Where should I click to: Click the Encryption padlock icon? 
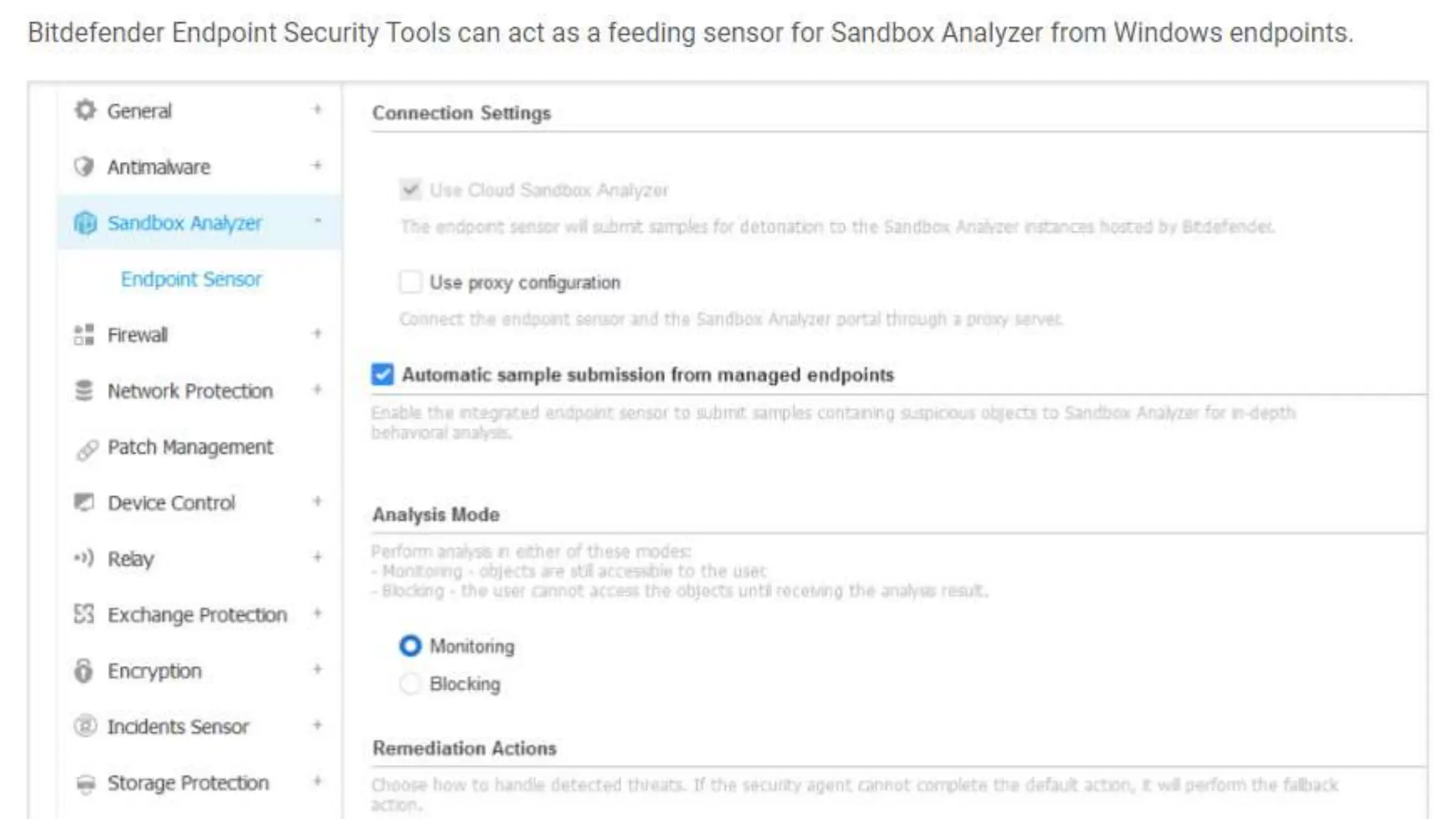coord(84,670)
